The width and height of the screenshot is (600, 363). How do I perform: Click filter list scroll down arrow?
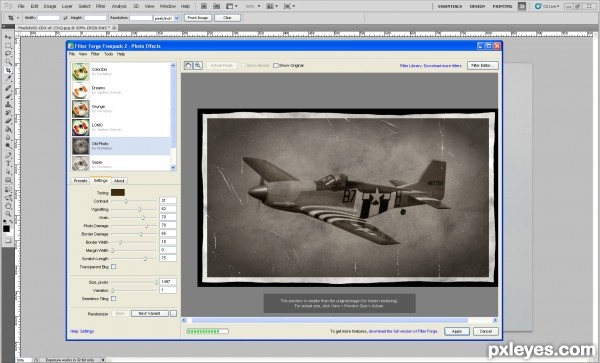[173, 168]
